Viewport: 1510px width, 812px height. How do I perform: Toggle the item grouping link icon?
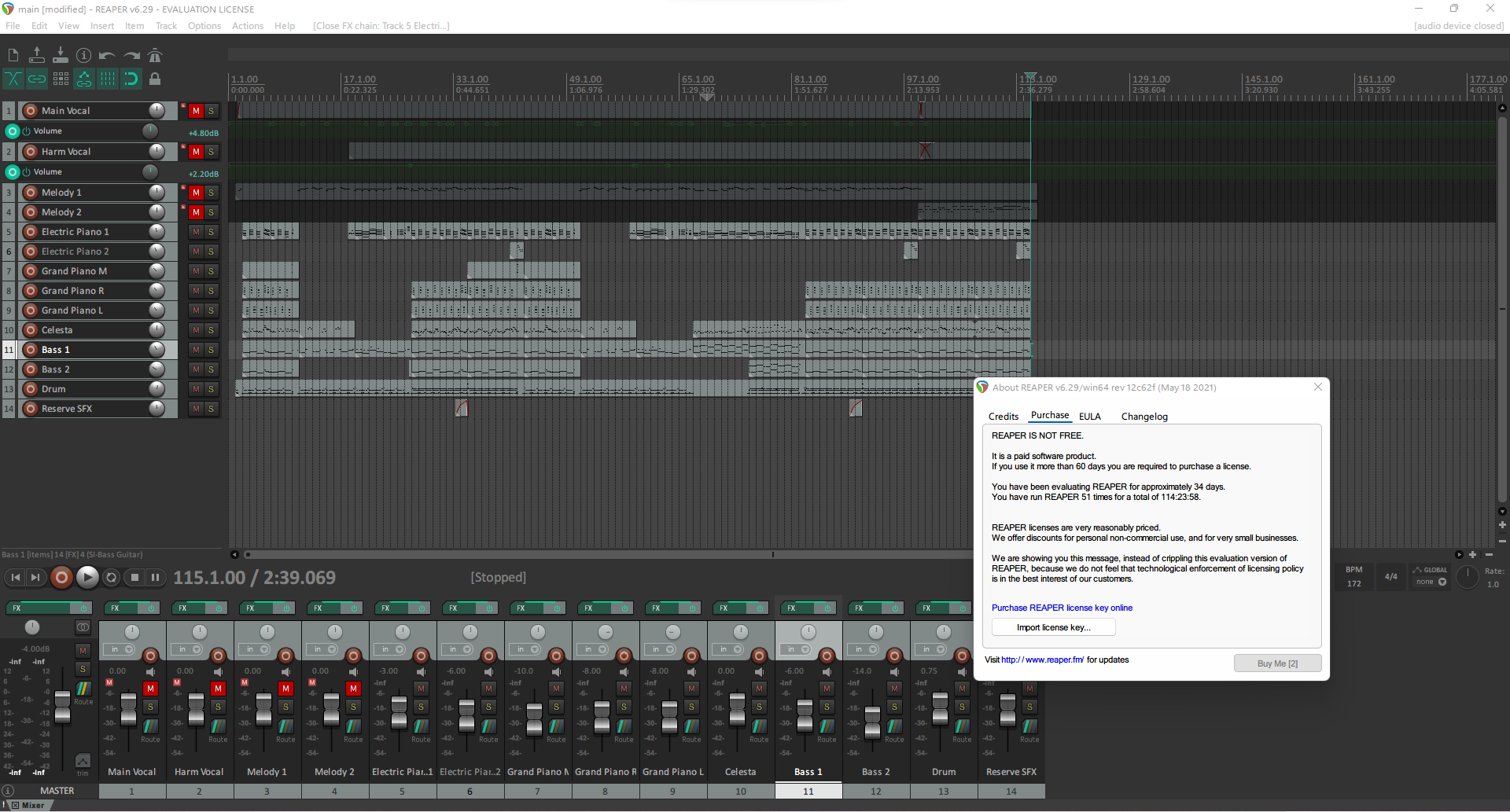pyautogui.click(x=37, y=79)
